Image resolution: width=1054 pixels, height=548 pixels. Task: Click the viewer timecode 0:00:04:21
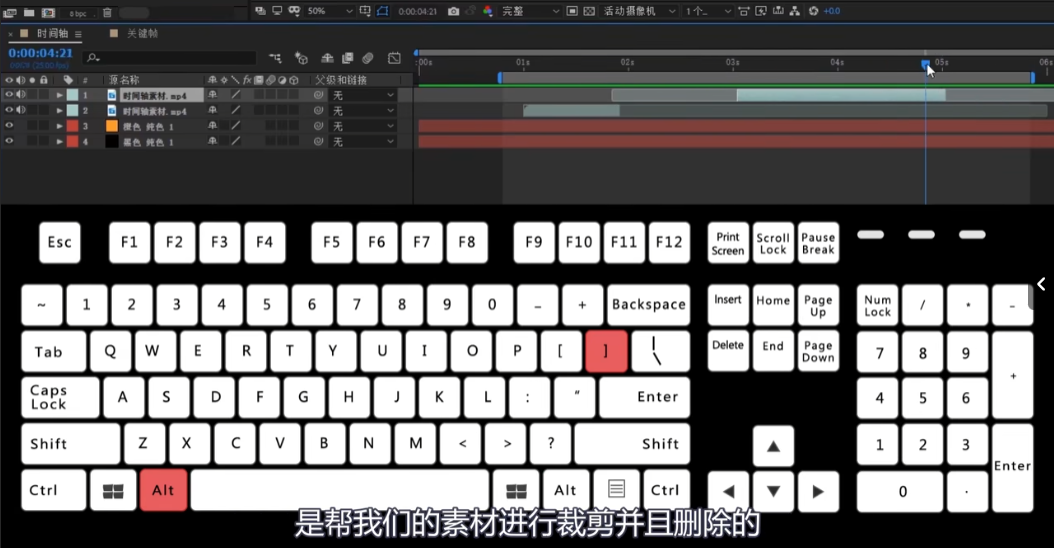pyautogui.click(x=417, y=11)
